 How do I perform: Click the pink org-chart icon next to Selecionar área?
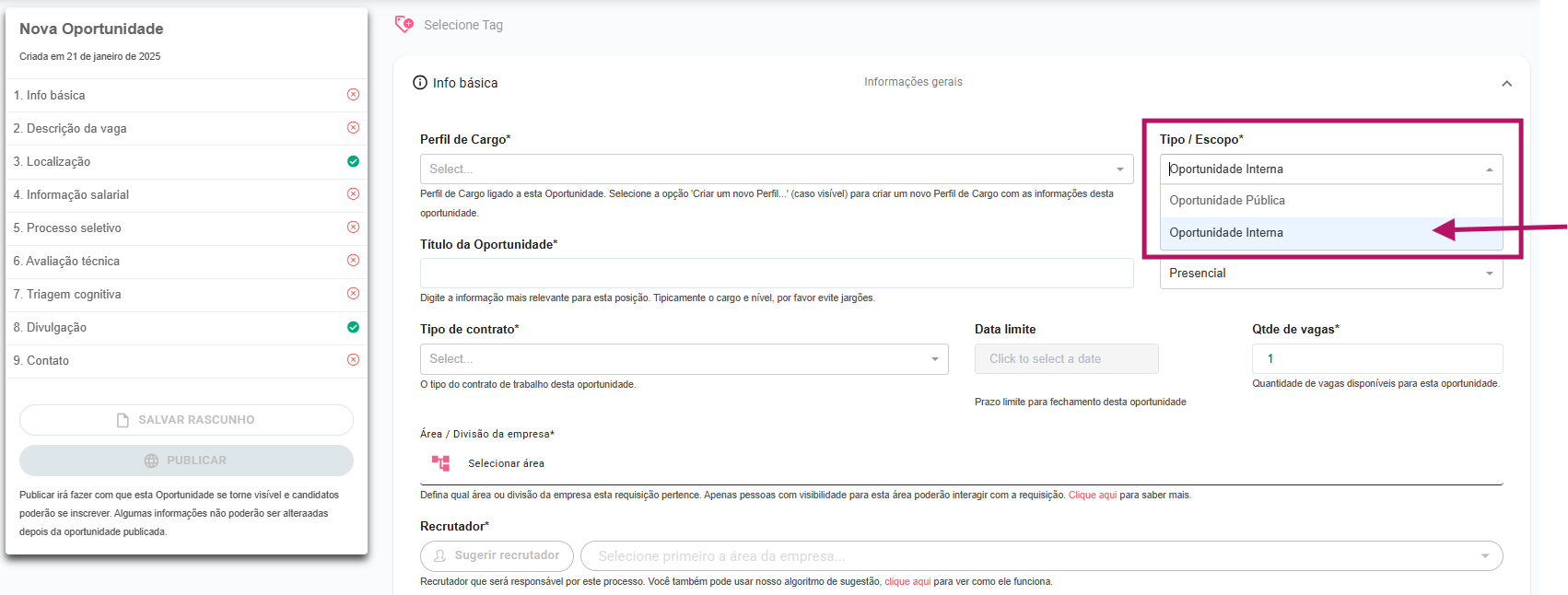coord(440,463)
